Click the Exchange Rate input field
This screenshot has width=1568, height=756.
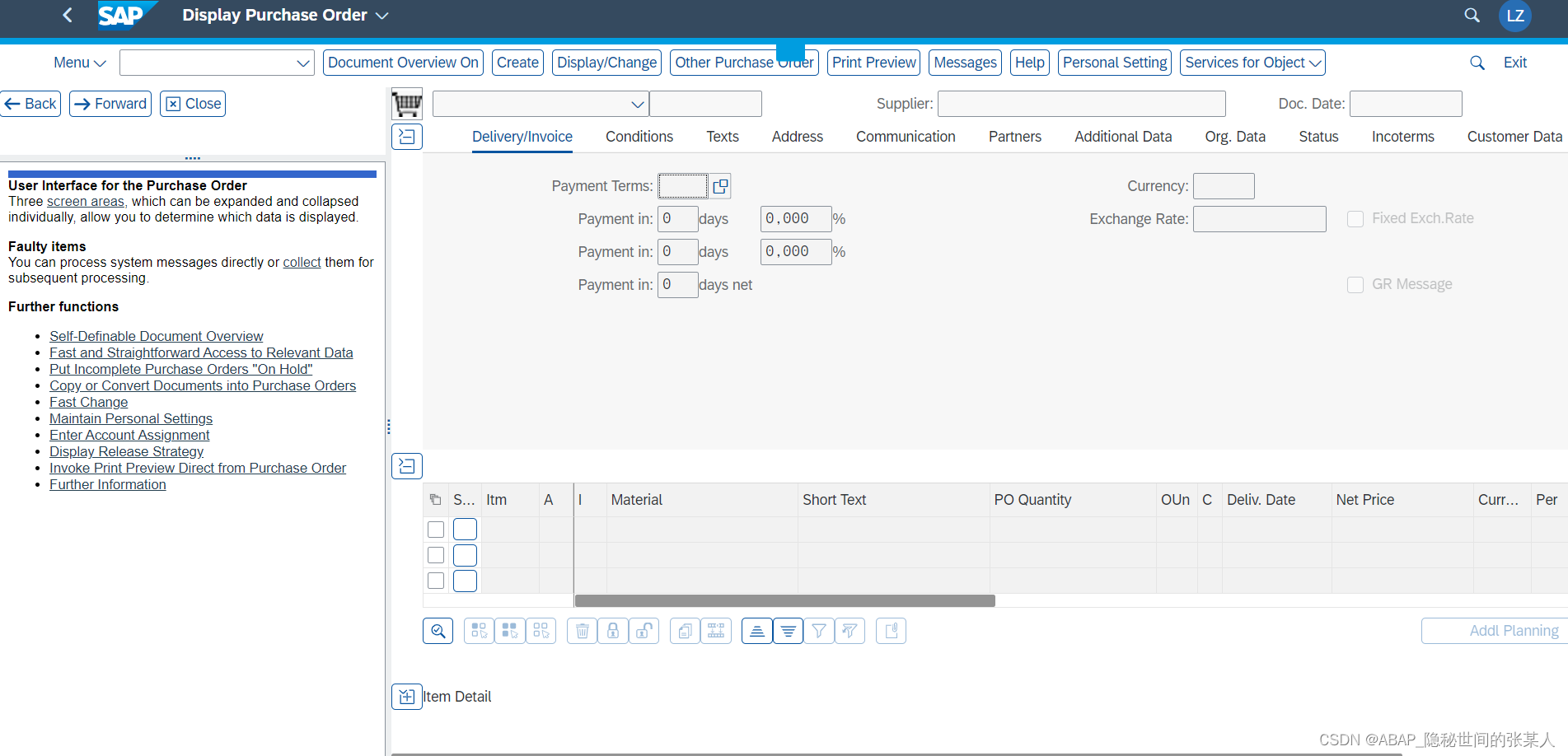pos(1259,219)
